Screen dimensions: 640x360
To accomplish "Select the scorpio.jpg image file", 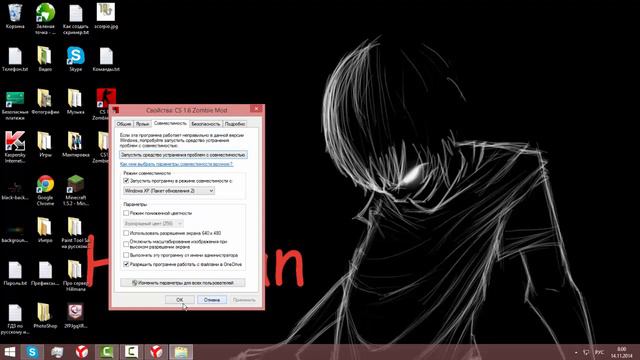I will coord(106,12).
